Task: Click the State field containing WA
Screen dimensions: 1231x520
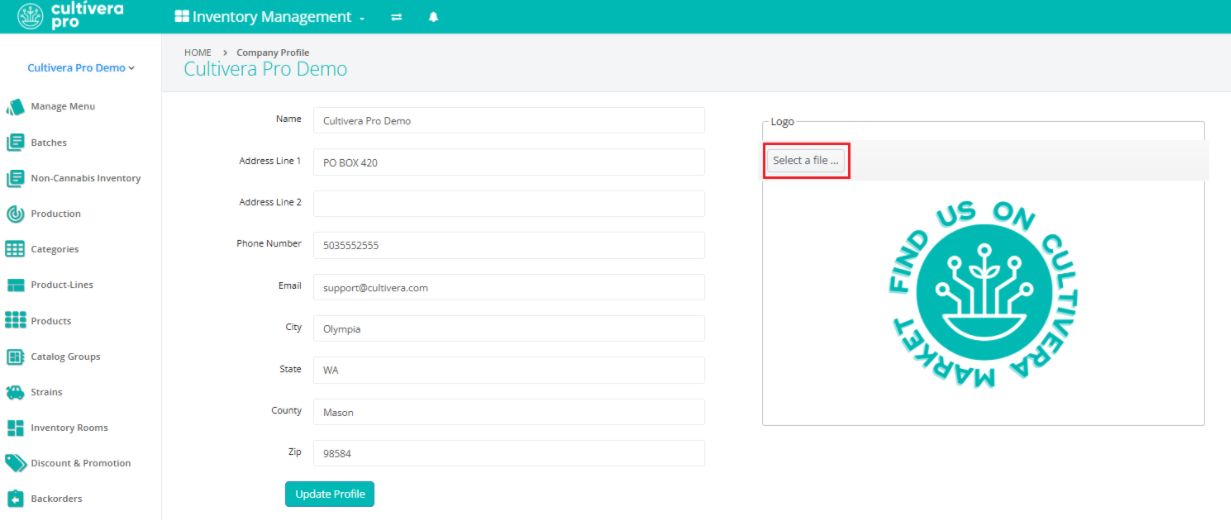Action: tap(509, 370)
